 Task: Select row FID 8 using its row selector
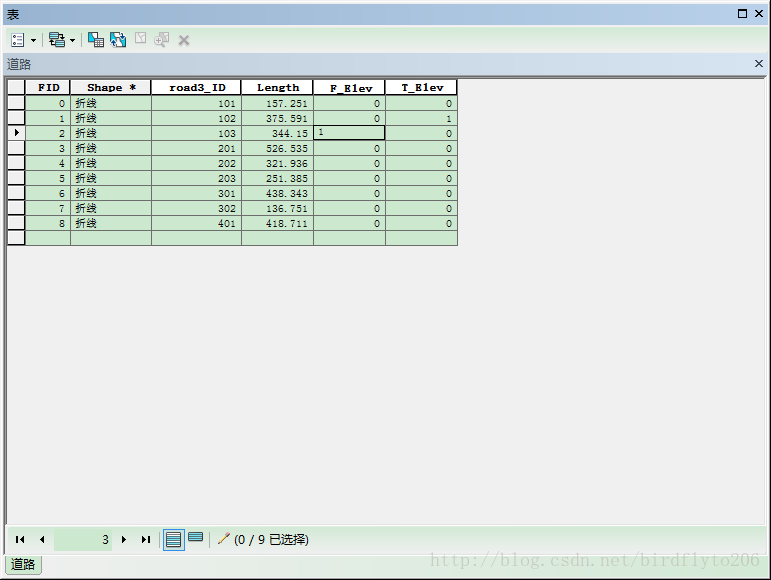coord(16,223)
